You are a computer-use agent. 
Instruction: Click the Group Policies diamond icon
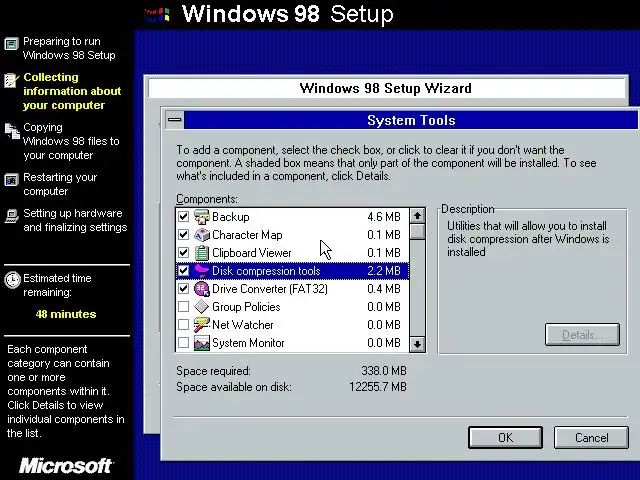(202, 307)
